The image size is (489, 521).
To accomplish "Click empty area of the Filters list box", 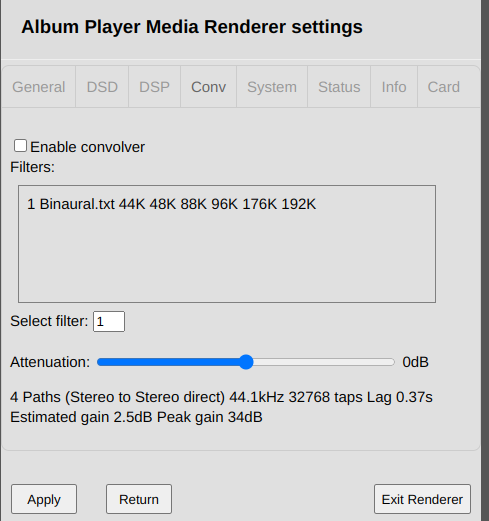I will [x=227, y=260].
